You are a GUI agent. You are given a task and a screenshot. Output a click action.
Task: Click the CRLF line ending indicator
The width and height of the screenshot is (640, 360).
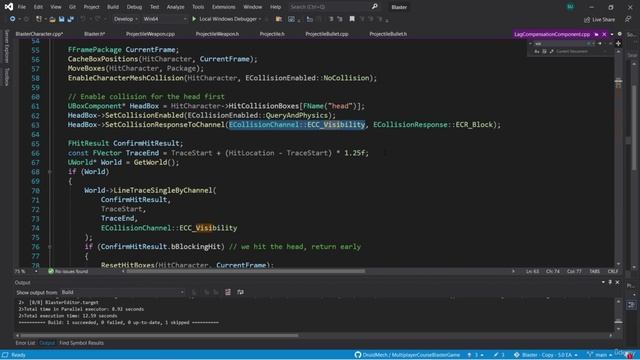click(612, 271)
